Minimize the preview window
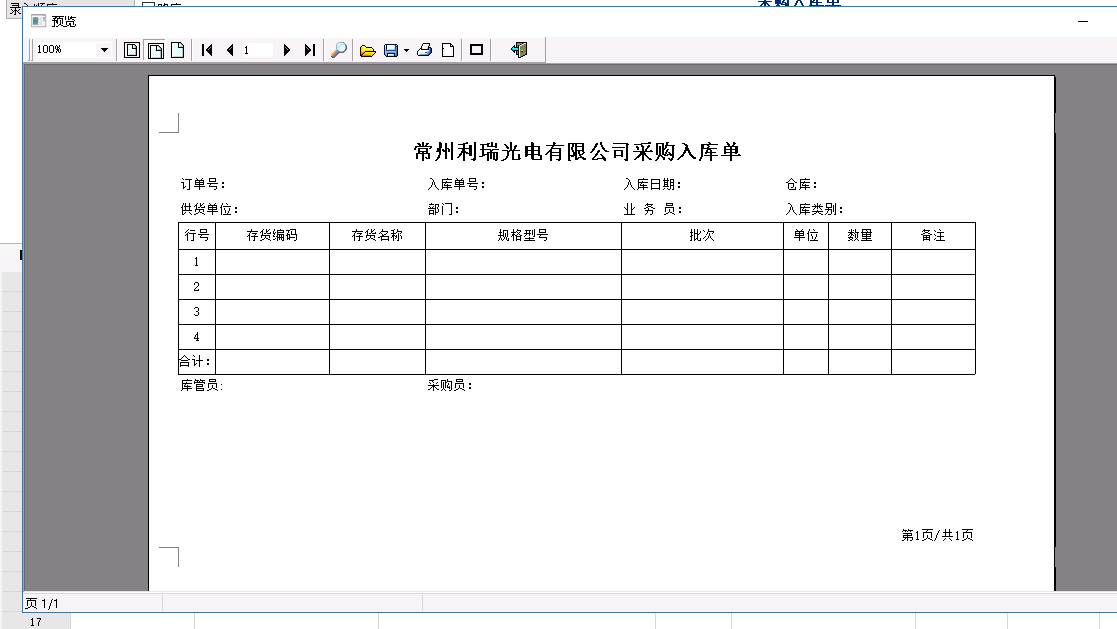The image size is (1117, 629). pyautogui.click(x=1083, y=21)
